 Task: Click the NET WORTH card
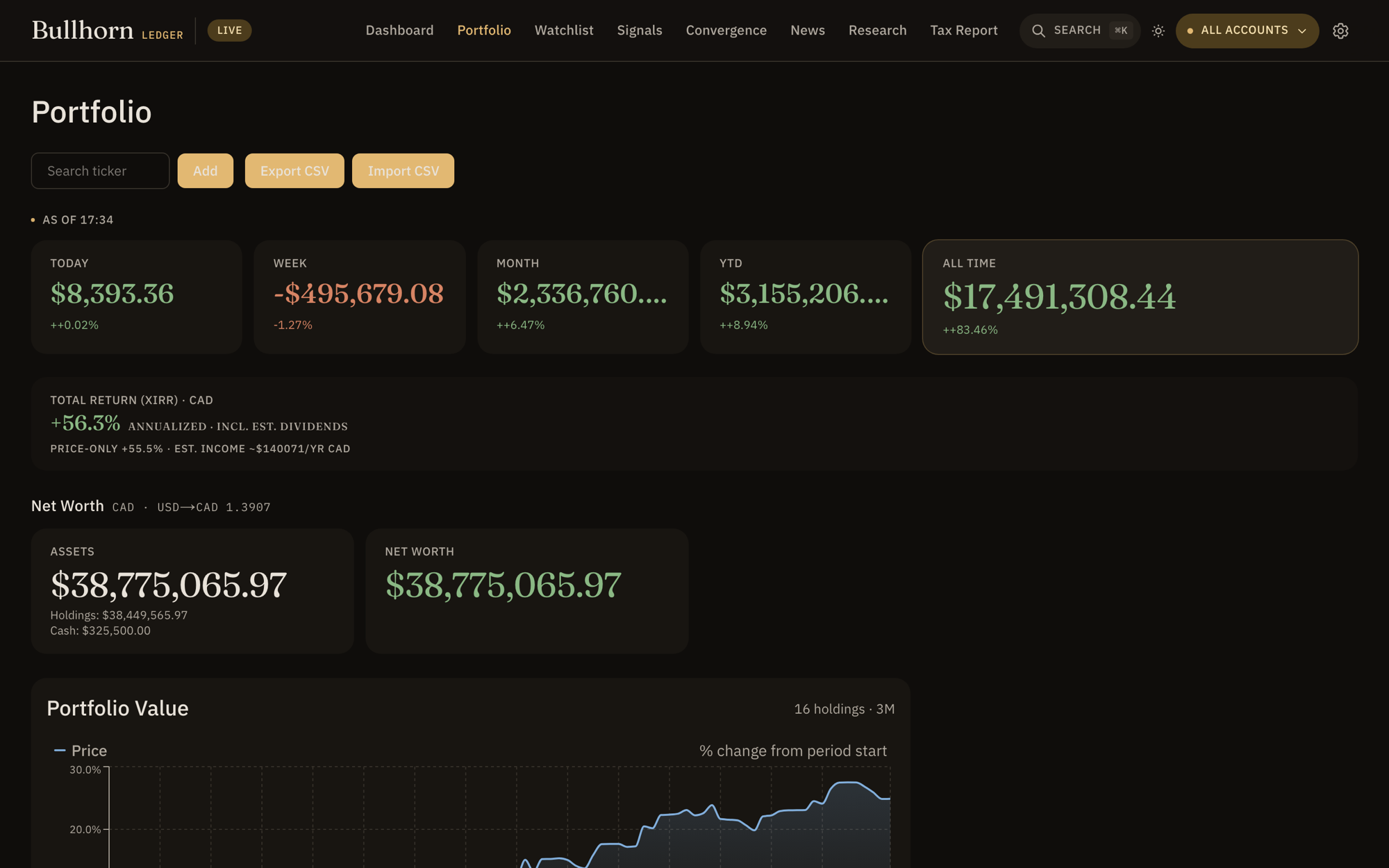pos(527,591)
